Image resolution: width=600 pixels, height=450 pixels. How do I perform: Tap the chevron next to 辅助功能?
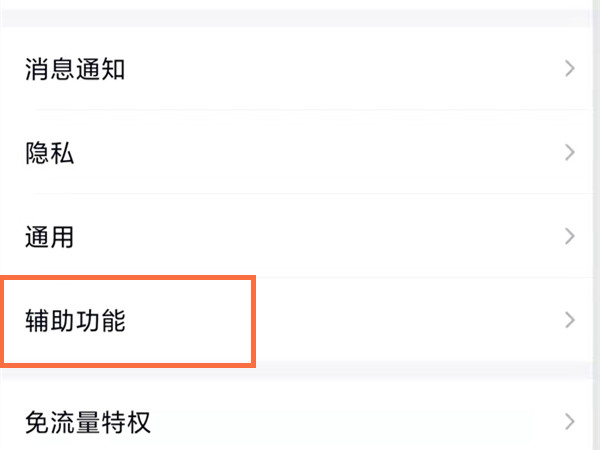point(570,321)
